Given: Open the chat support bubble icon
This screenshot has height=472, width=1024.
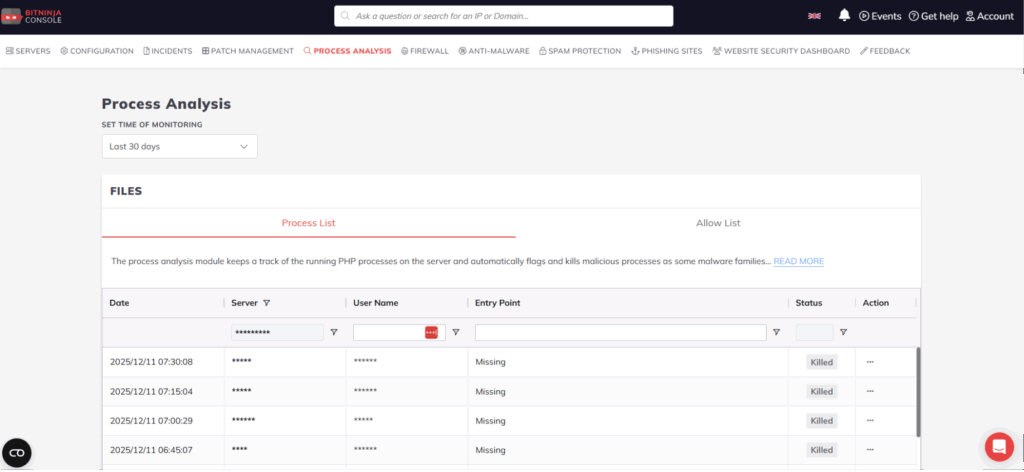Looking at the screenshot, I should (x=998, y=446).
